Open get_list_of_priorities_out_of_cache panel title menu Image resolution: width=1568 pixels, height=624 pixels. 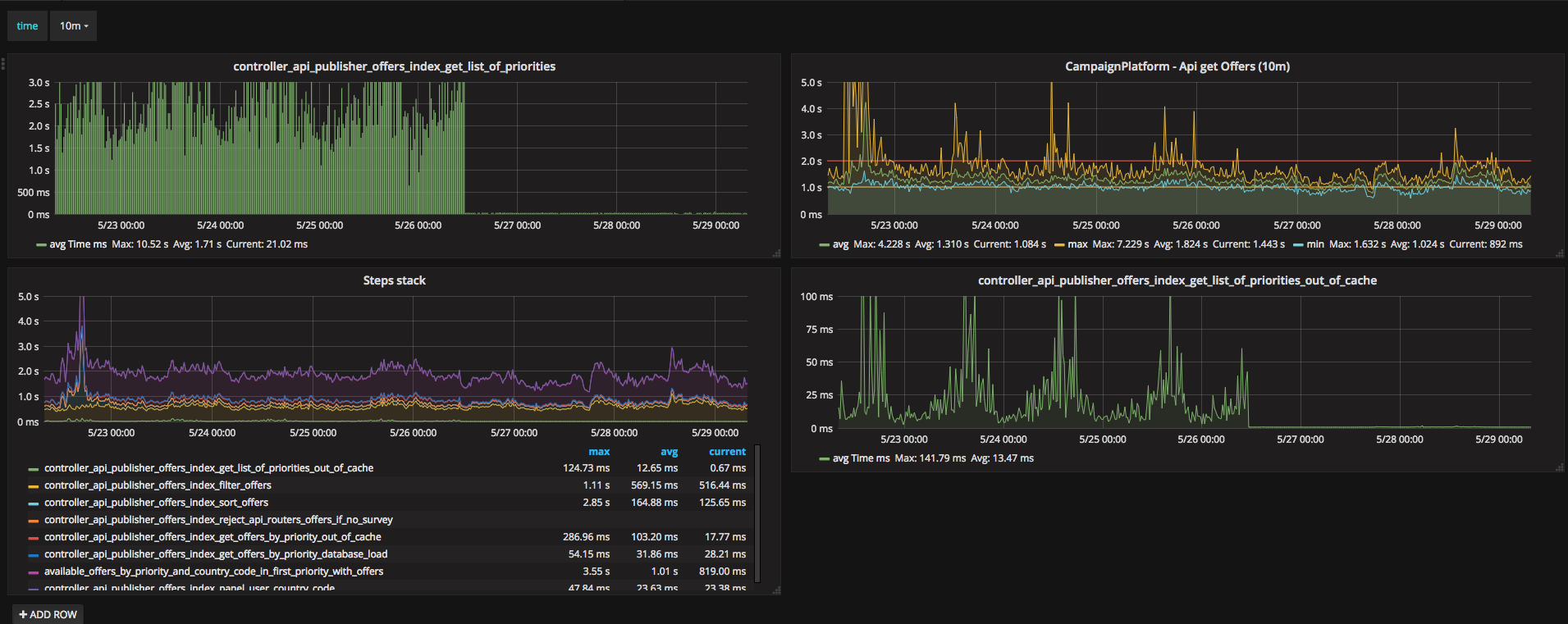pos(1177,280)
